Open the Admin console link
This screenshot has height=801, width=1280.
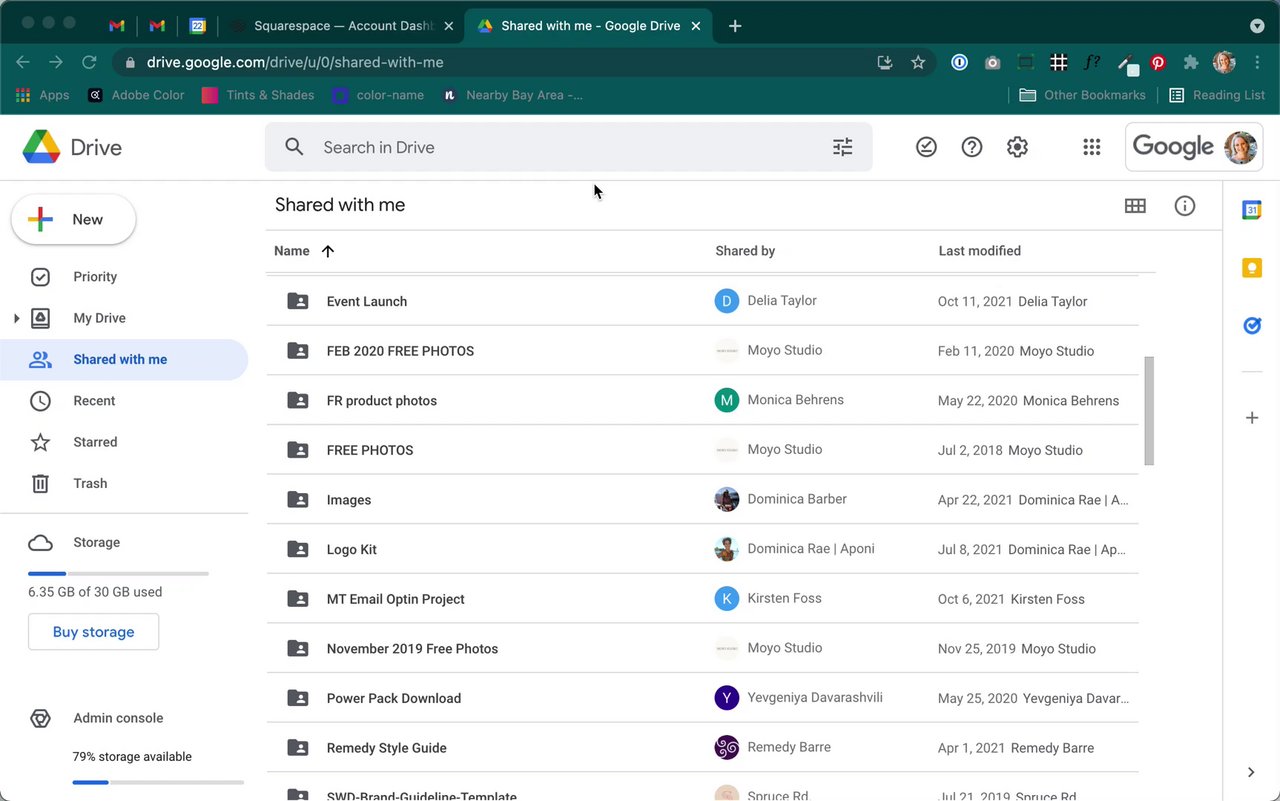coord(118,718)
